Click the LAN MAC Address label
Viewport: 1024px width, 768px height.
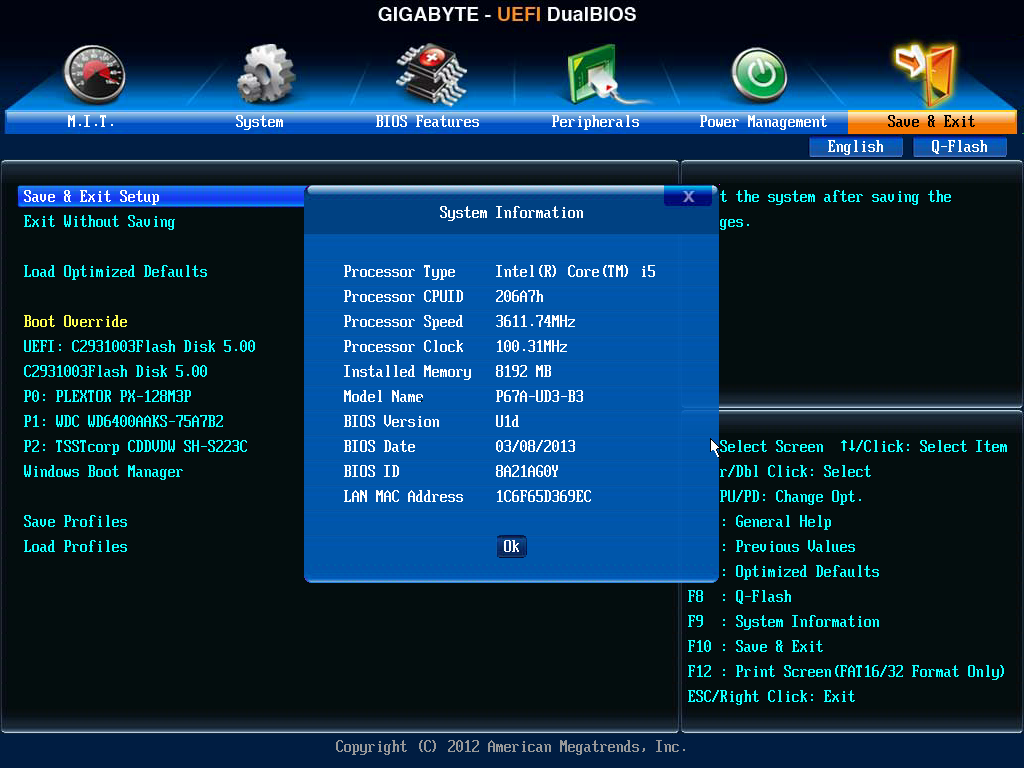[404, 497]
